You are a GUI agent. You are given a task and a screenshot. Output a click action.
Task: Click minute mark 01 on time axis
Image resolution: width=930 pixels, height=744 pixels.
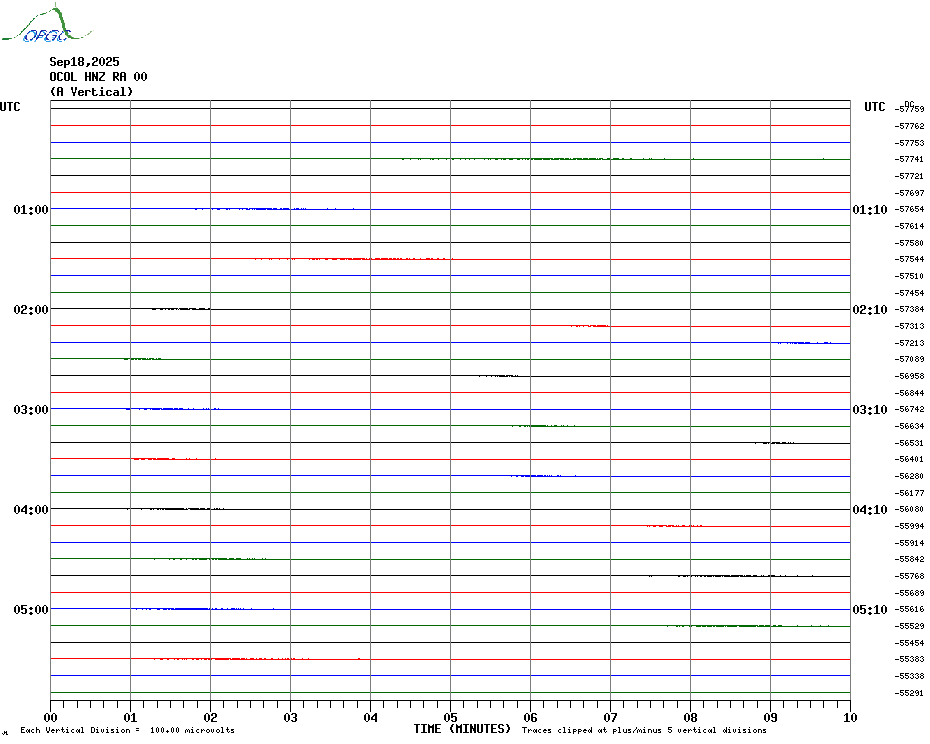coord(130,718)
